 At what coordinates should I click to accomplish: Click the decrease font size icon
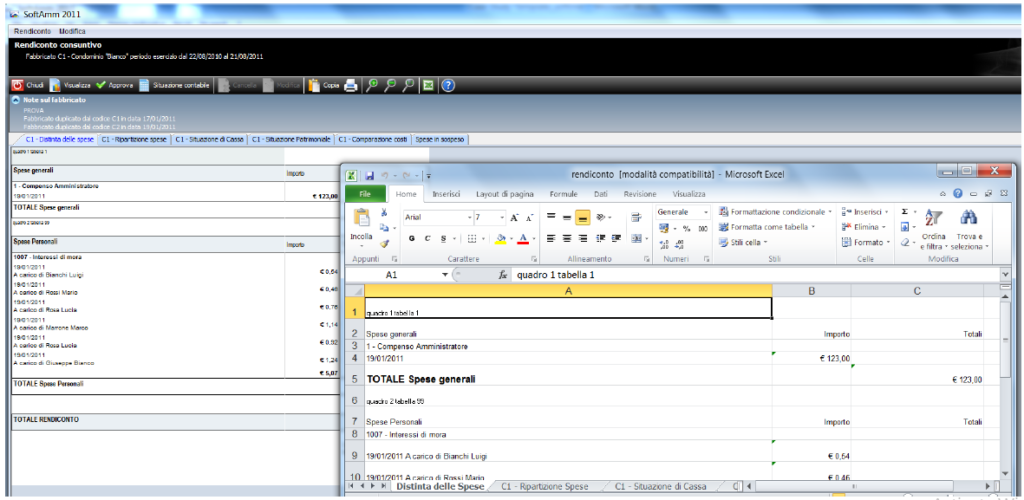click(532, 217)
